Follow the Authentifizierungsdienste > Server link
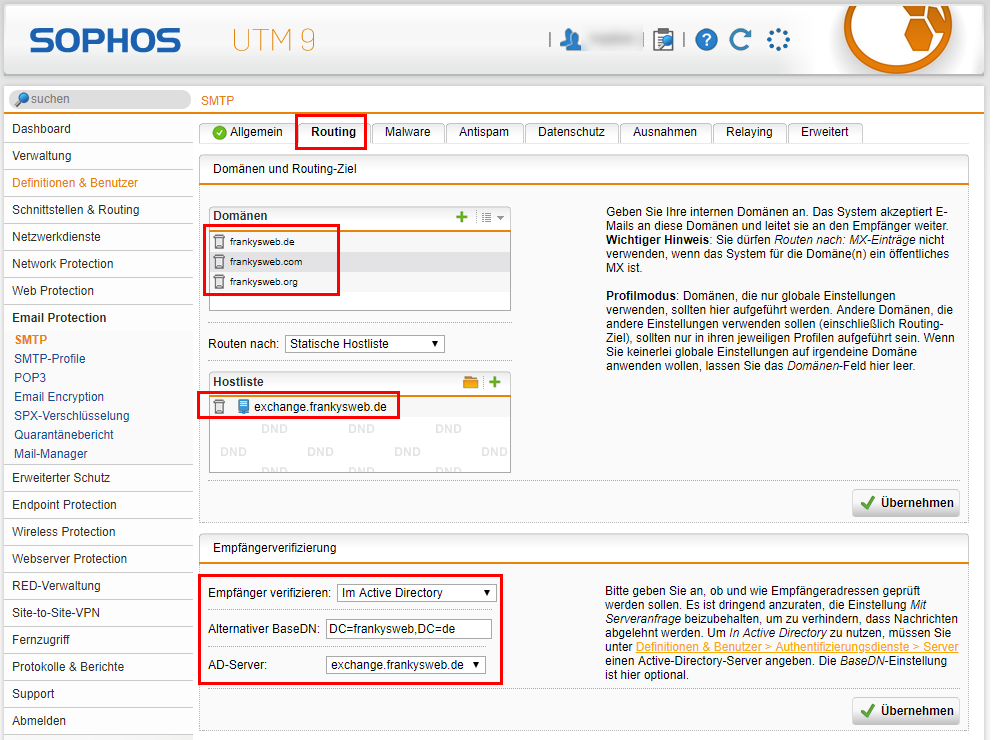This screenshot has height=740, width=995. tap(796, 647)
